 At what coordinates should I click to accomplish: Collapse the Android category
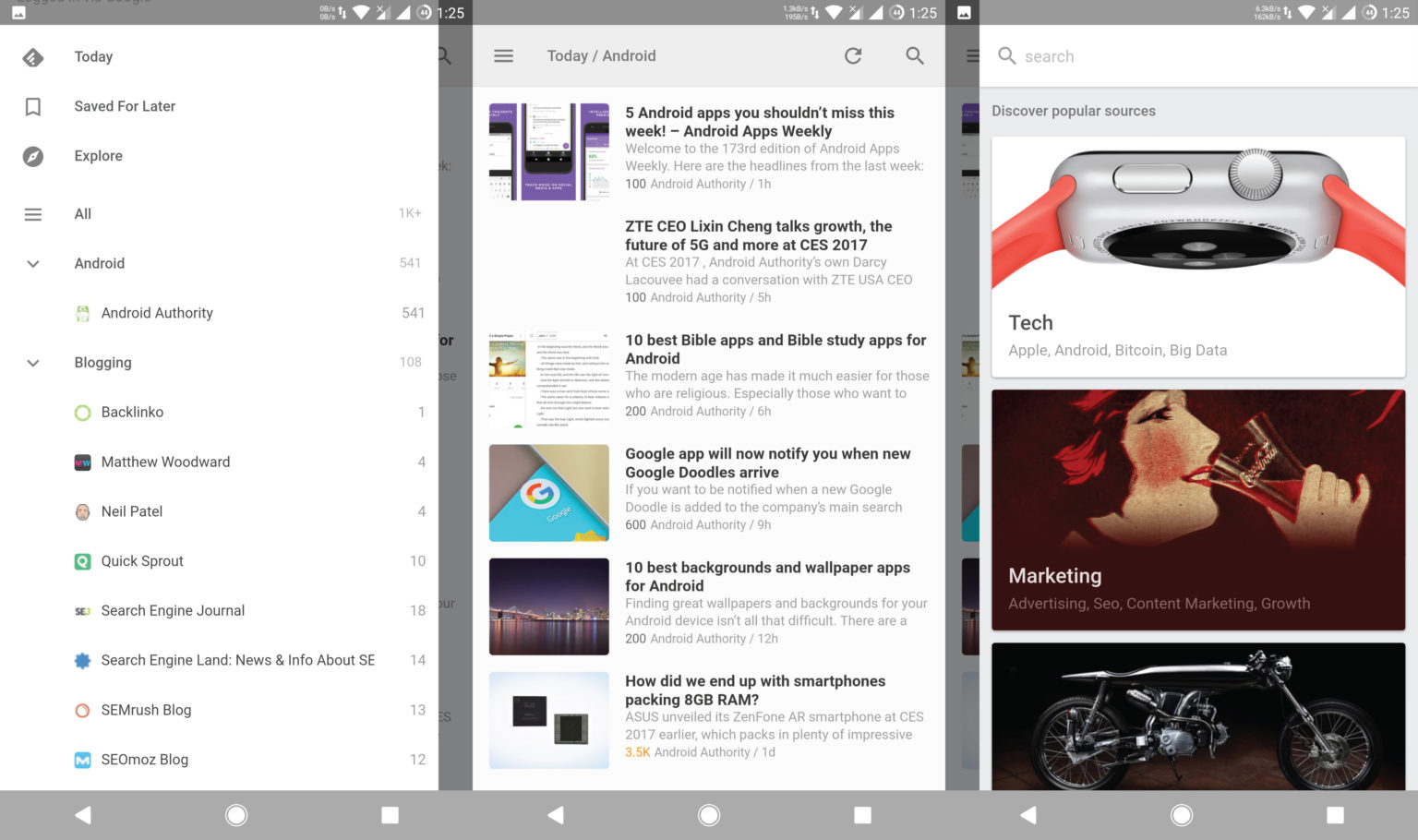click(33, 263)
